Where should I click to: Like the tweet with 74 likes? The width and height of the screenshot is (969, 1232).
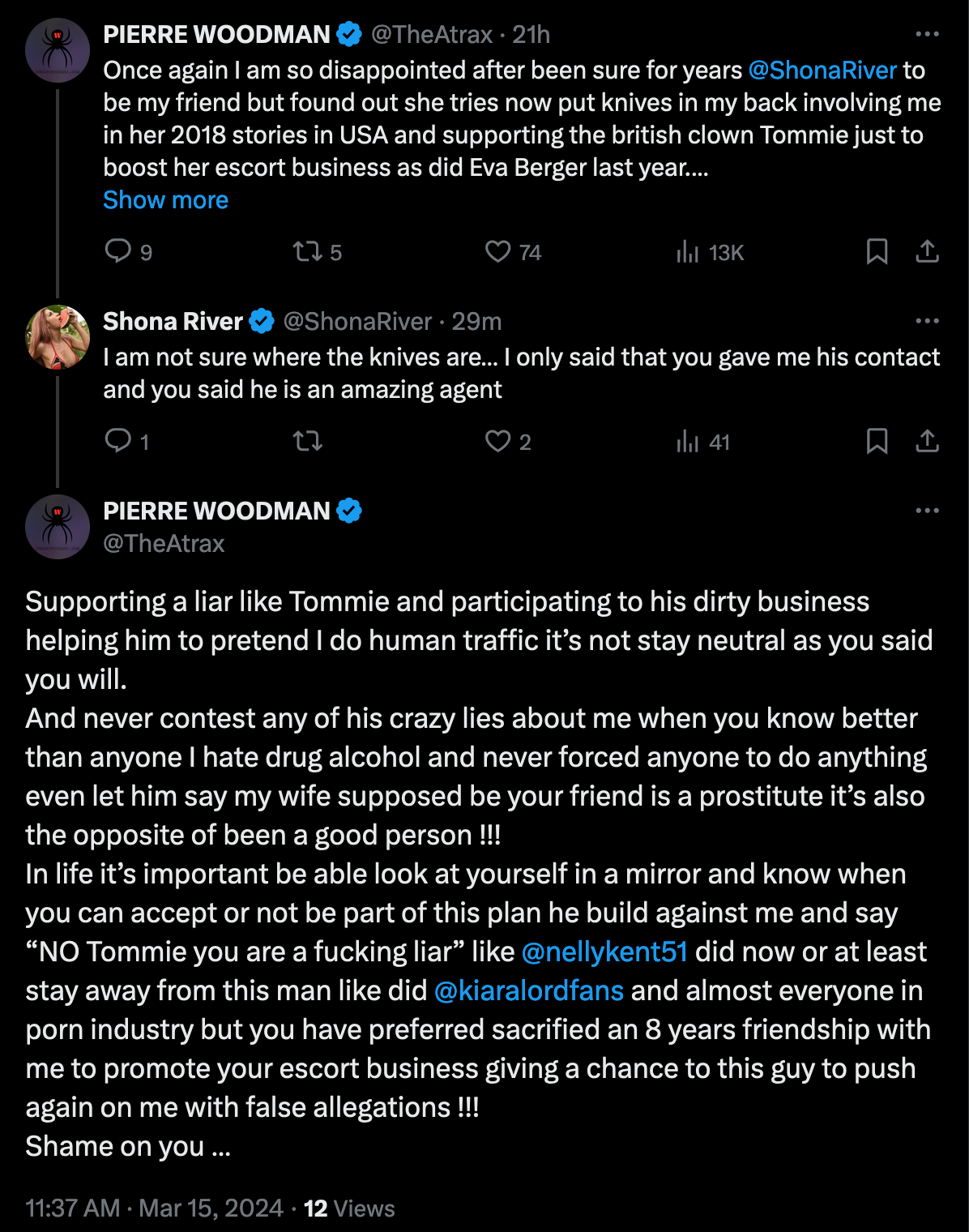click(497, 251)
